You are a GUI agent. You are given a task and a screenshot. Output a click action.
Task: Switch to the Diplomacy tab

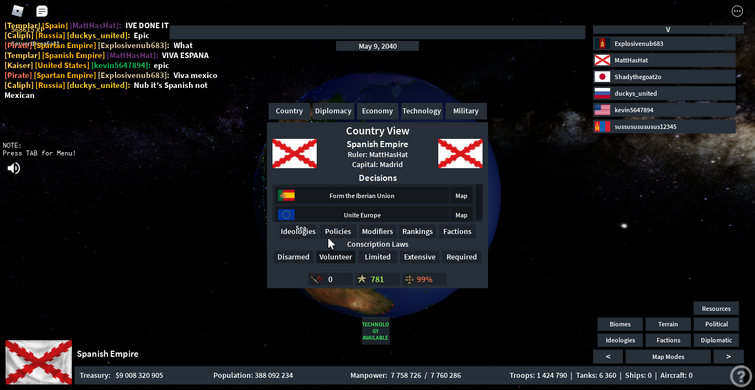pos(333,111)
